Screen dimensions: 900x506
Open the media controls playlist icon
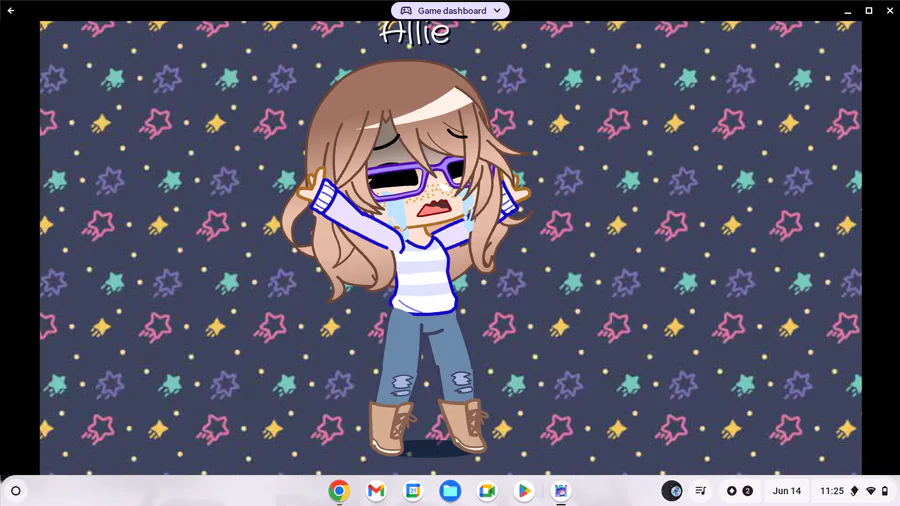701,491
